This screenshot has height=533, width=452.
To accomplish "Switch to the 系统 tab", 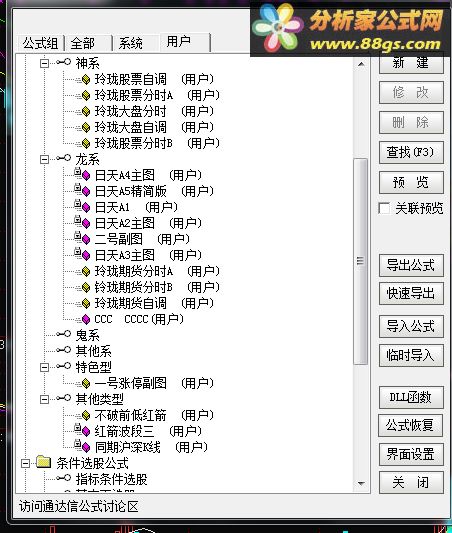I will click(x=137, y=44).
